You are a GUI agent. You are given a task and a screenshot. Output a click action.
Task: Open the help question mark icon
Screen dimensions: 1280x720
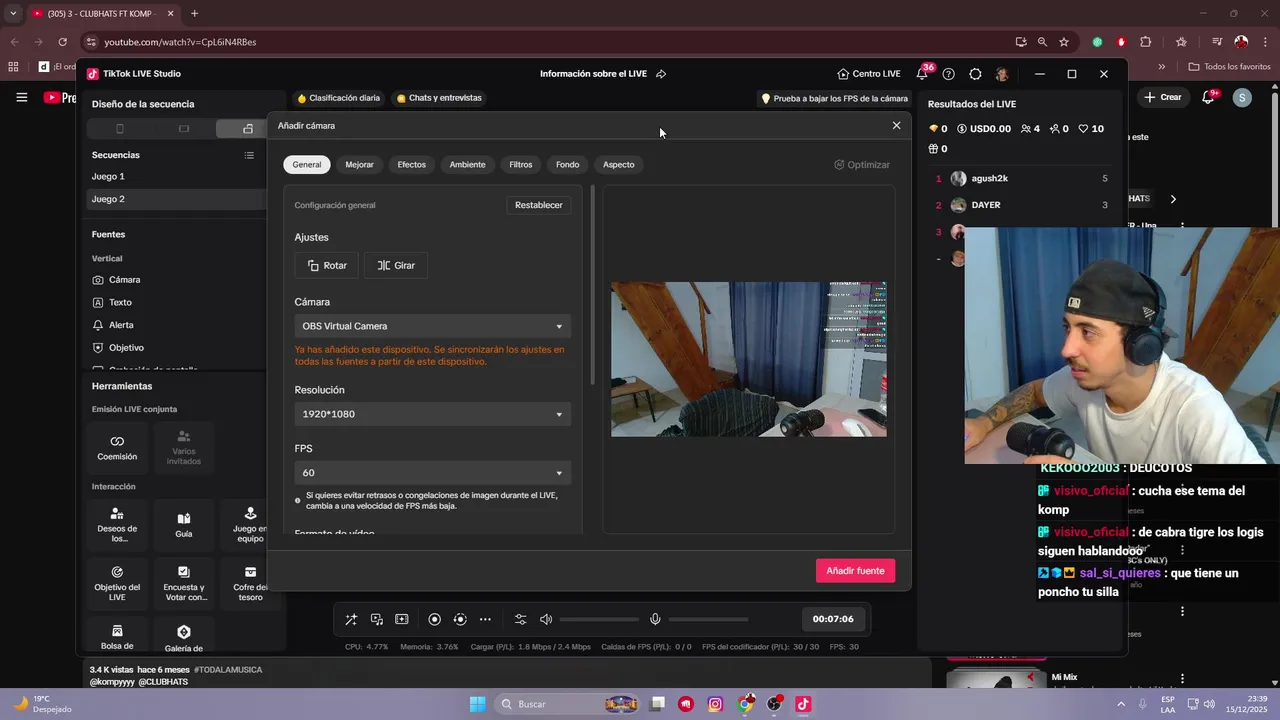(949, 74)
